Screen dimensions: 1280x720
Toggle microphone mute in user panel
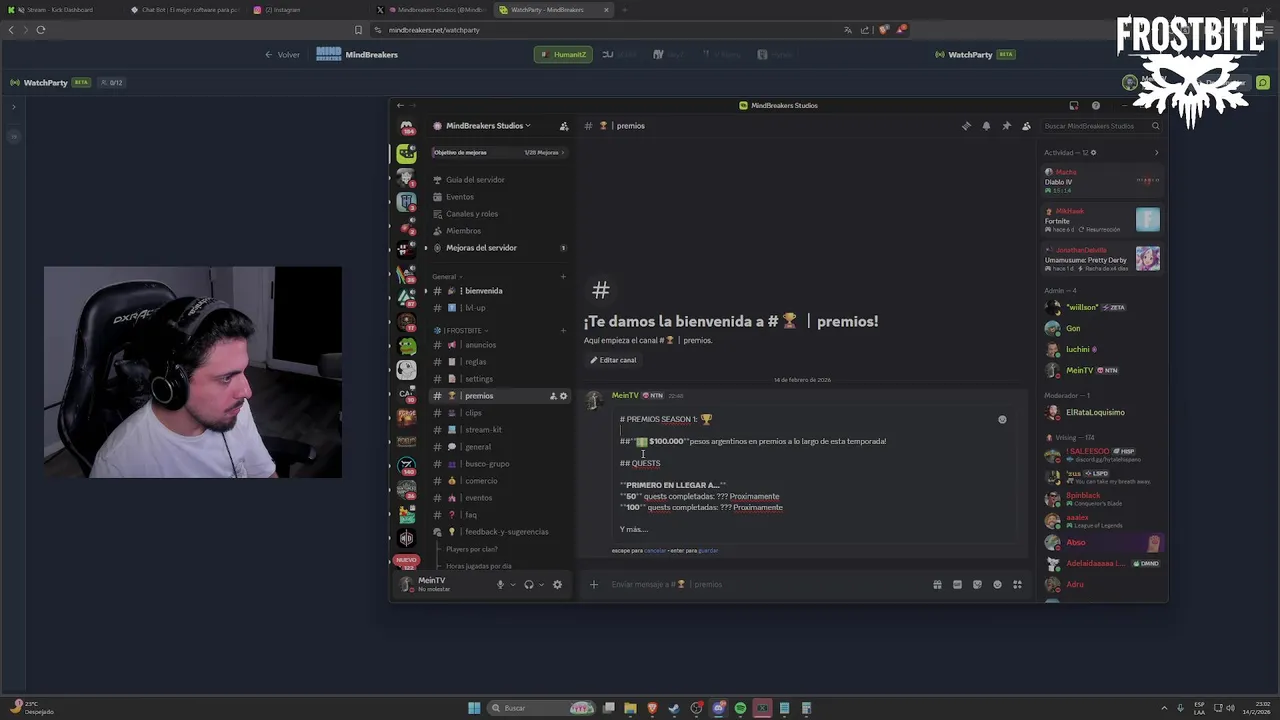pyautogui.click(x=500, y=585)
